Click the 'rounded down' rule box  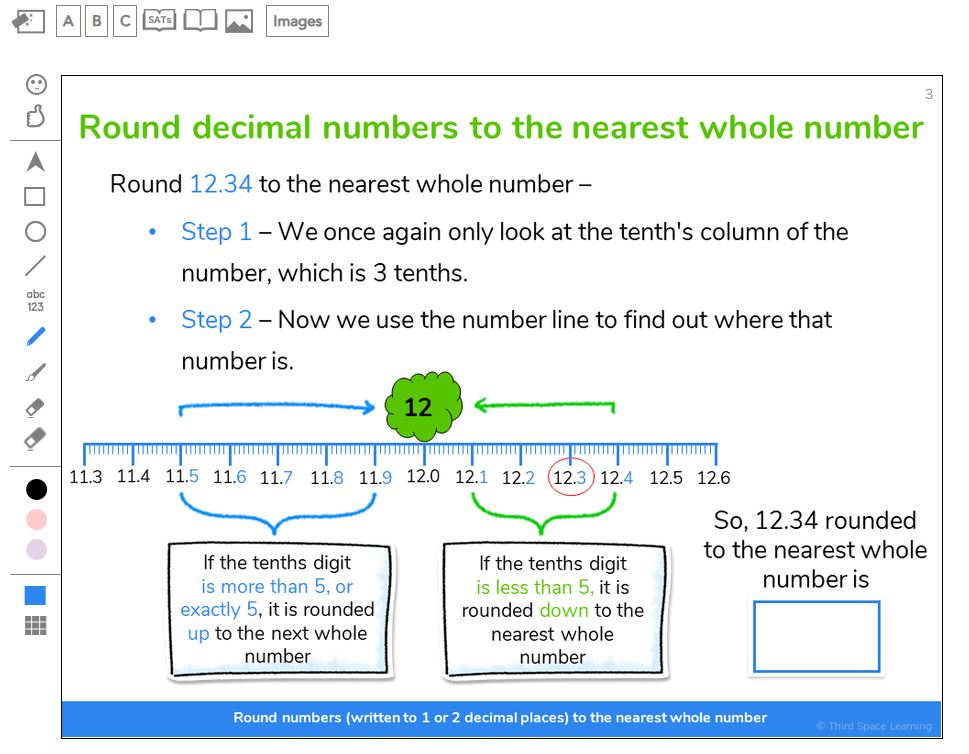pyautogui.click(x=554, y=610)
